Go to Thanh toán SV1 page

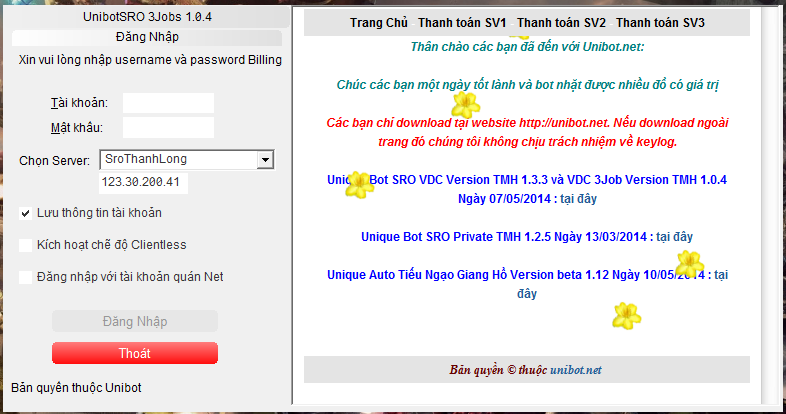click(x=462, y=23)
